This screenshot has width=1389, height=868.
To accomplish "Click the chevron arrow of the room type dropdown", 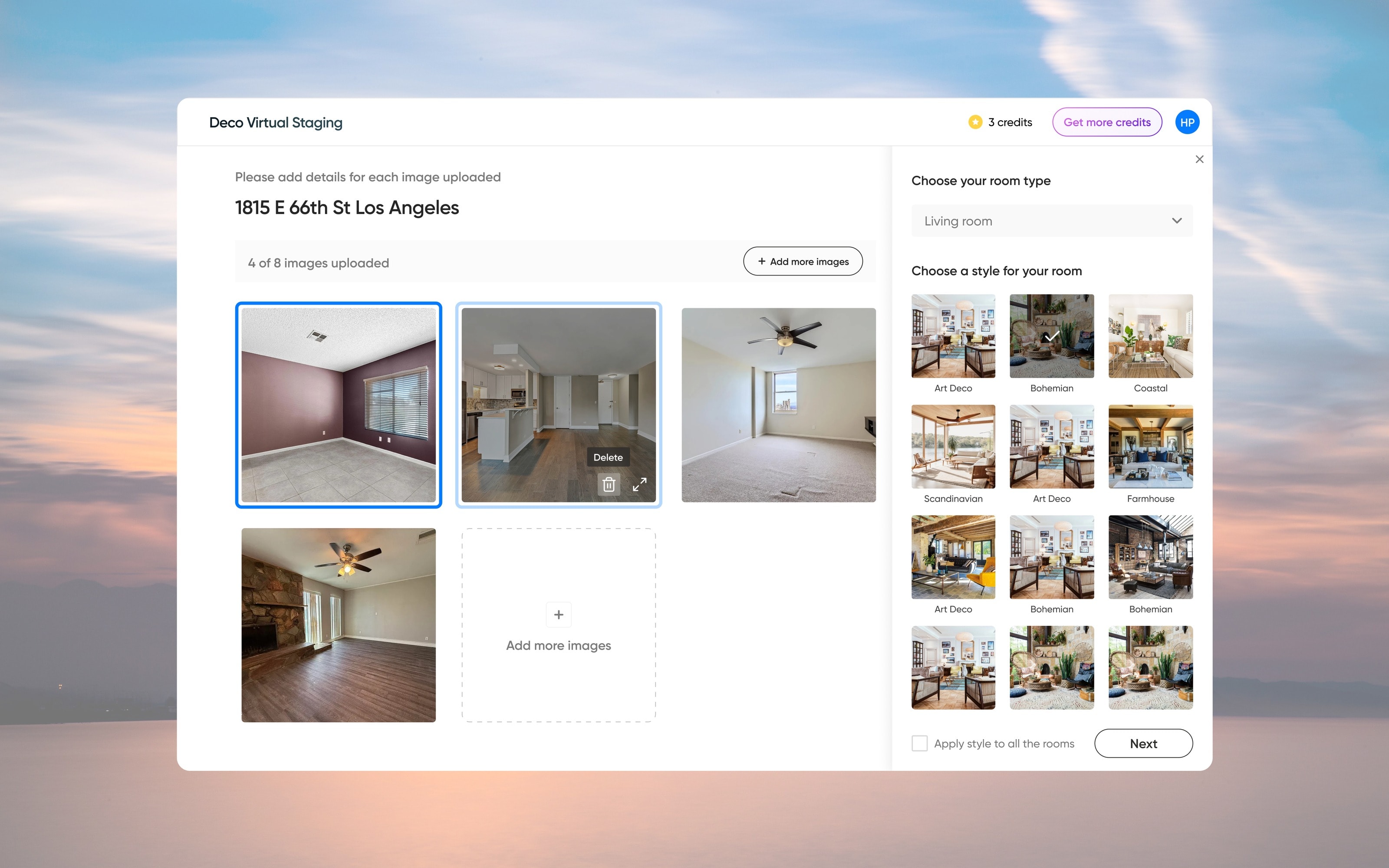I will [x=1177, y=221].
